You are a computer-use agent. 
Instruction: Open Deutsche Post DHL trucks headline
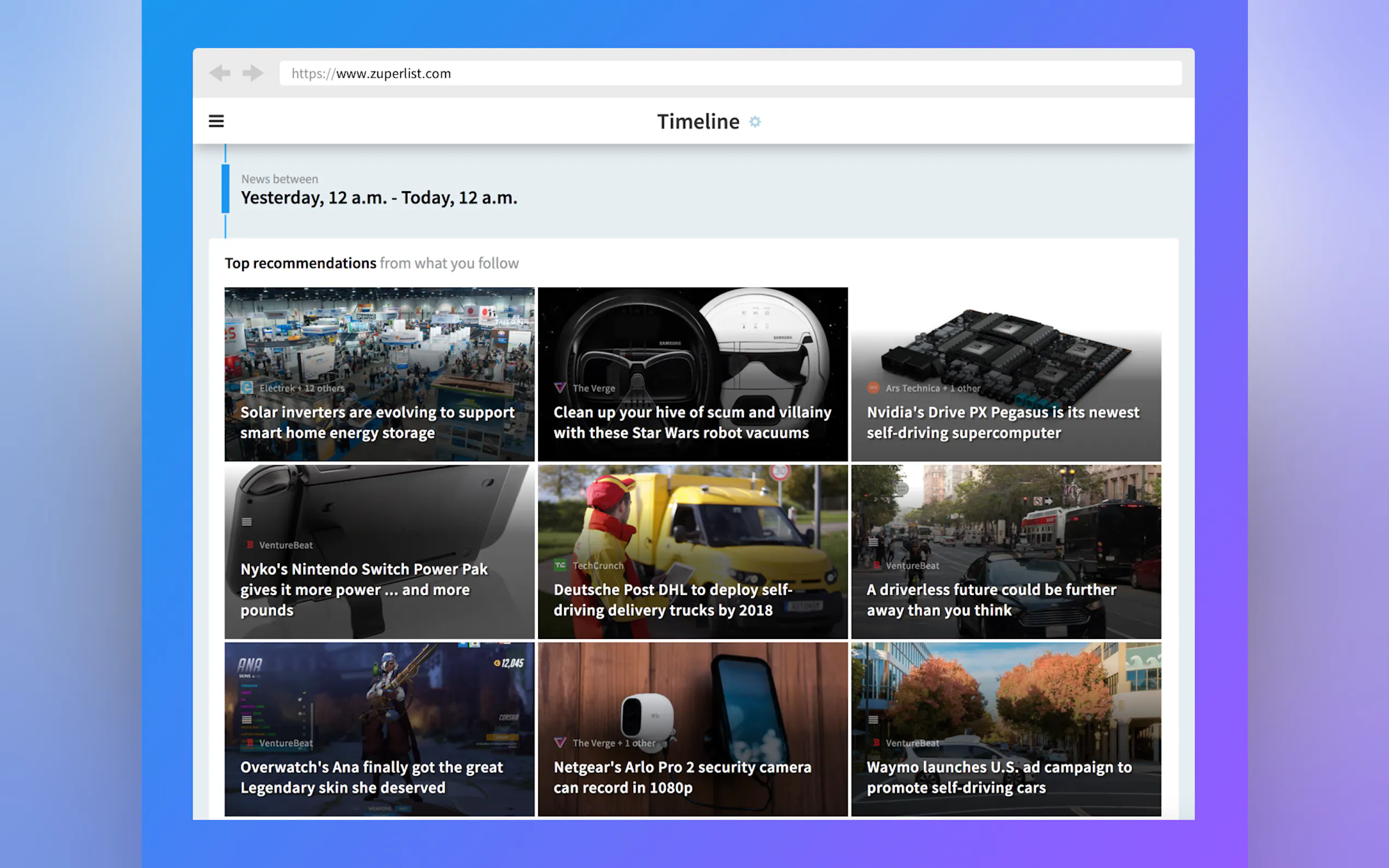673,599
